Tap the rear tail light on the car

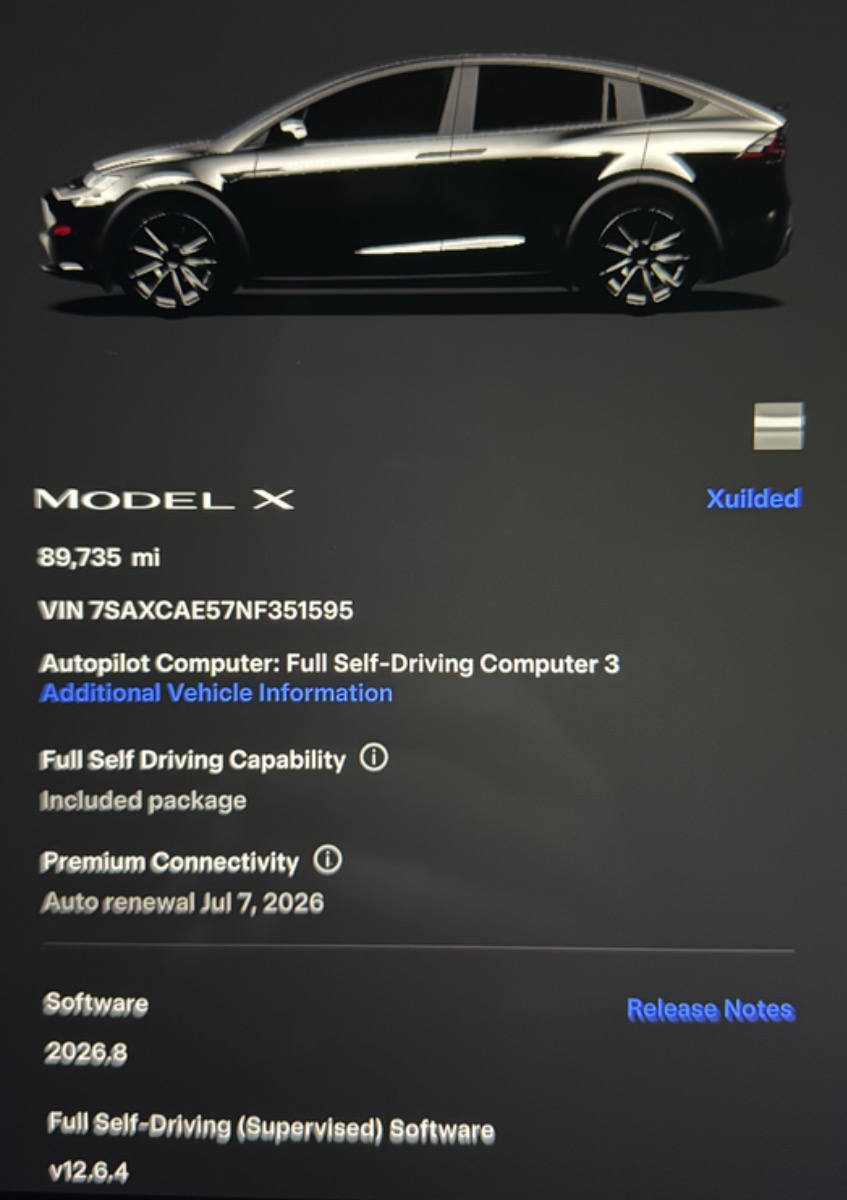(764, 146)
